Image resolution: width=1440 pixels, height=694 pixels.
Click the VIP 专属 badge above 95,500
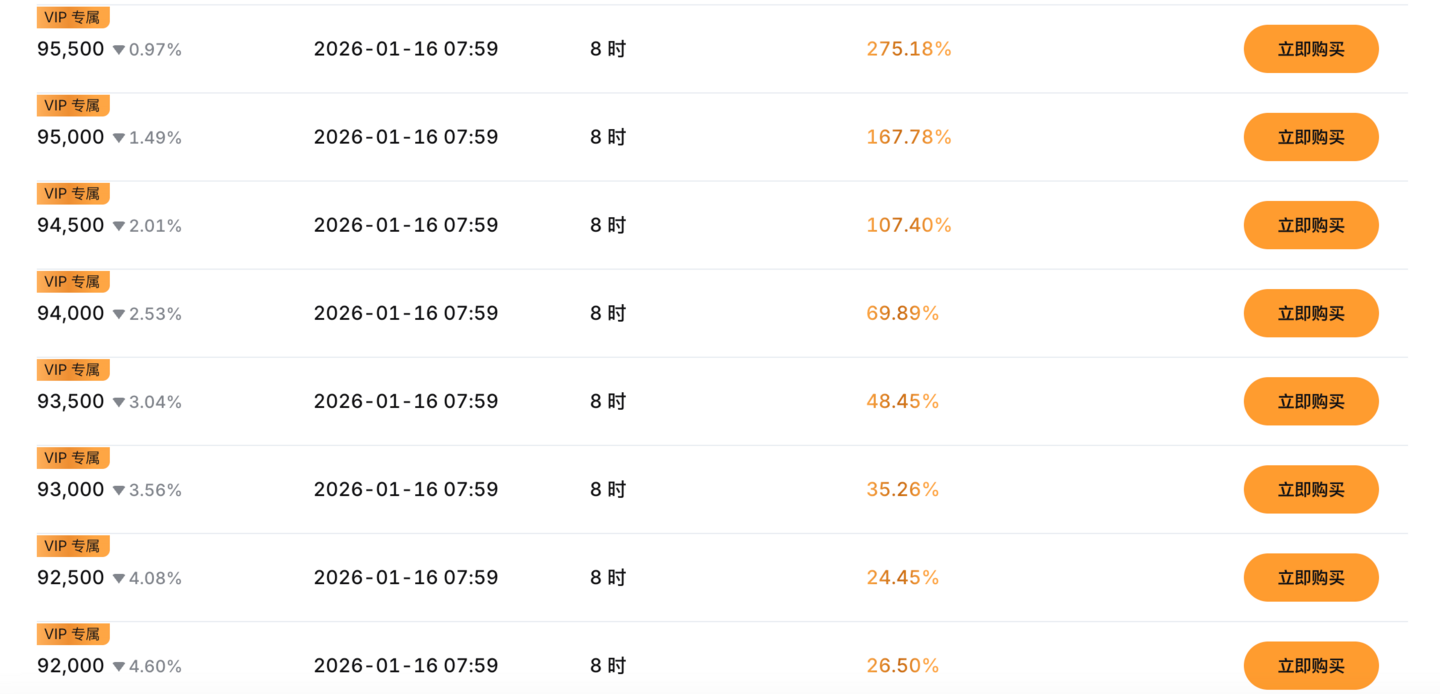point(72,18)
